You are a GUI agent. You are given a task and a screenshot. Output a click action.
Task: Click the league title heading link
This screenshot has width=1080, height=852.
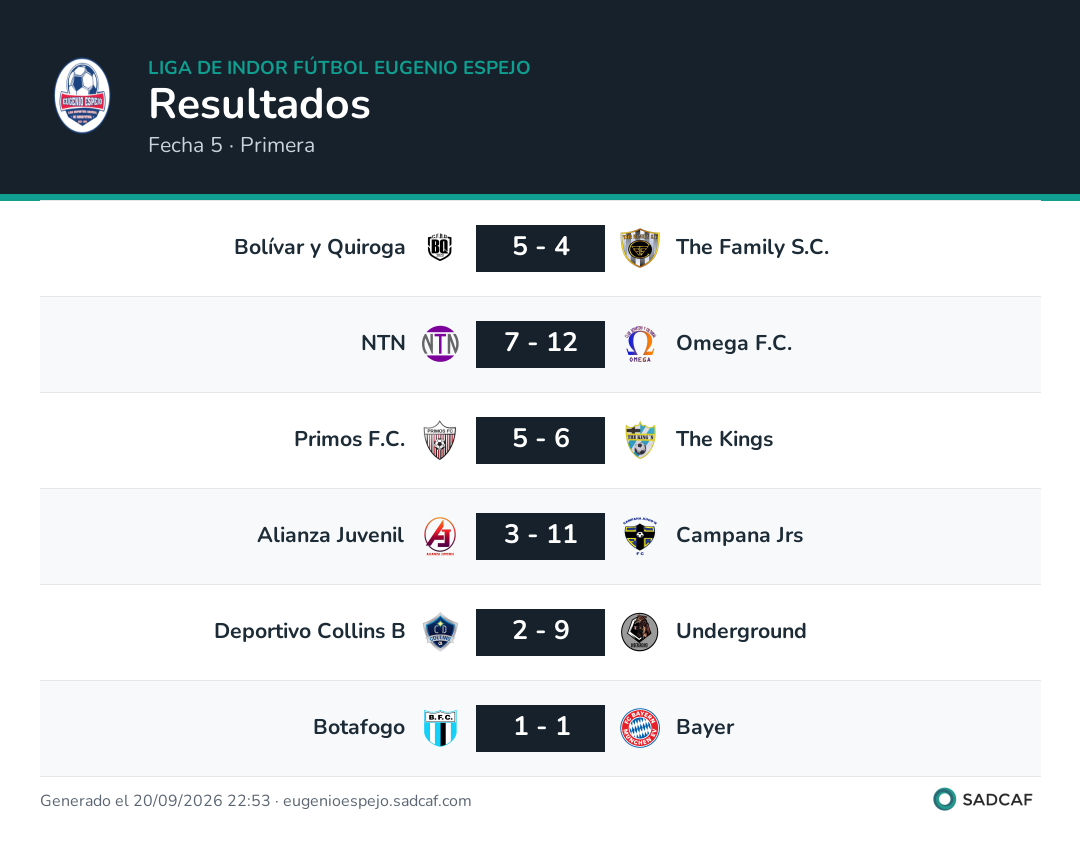340,67
